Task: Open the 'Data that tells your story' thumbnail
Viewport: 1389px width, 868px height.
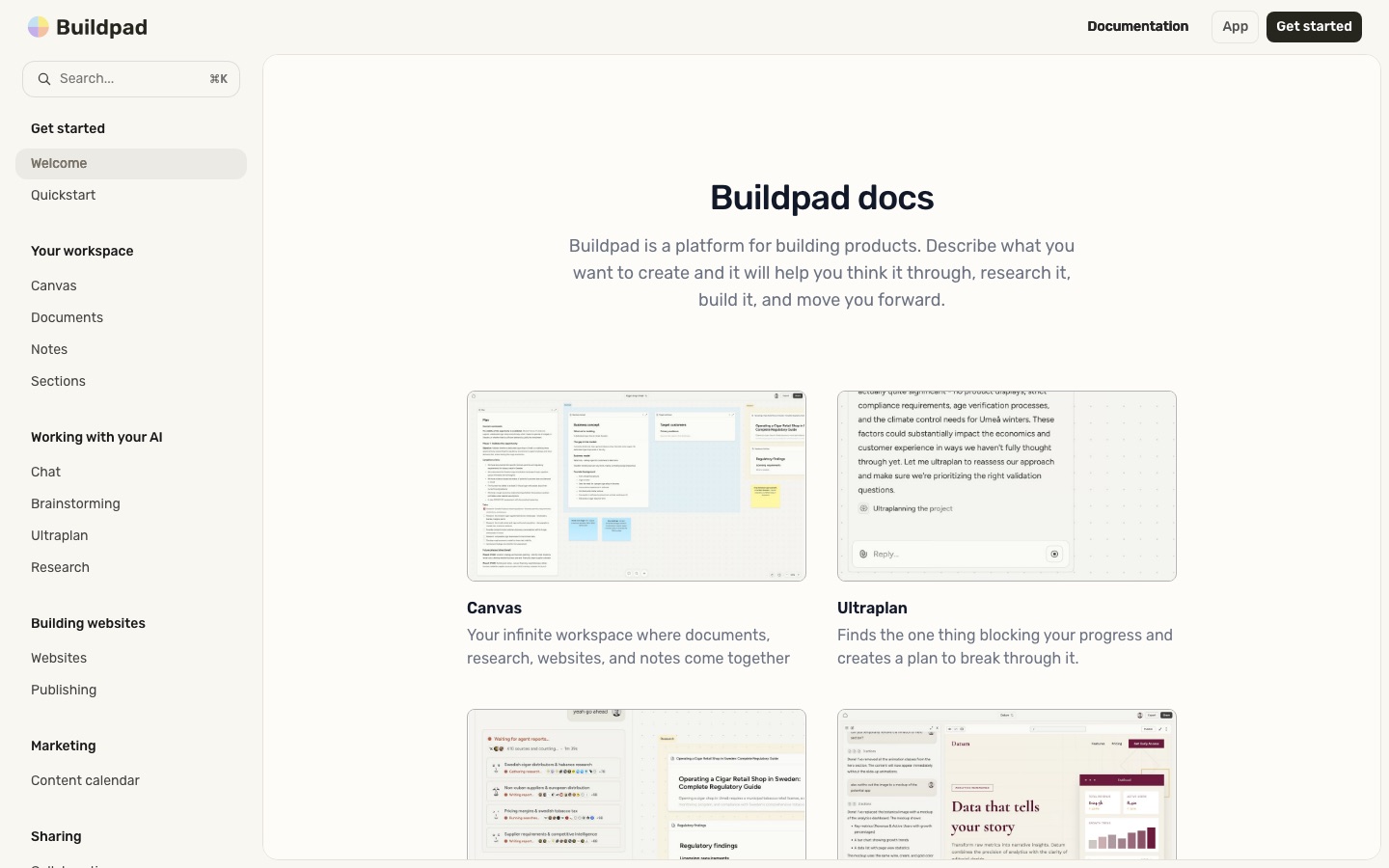Action: coord(1007,784)
